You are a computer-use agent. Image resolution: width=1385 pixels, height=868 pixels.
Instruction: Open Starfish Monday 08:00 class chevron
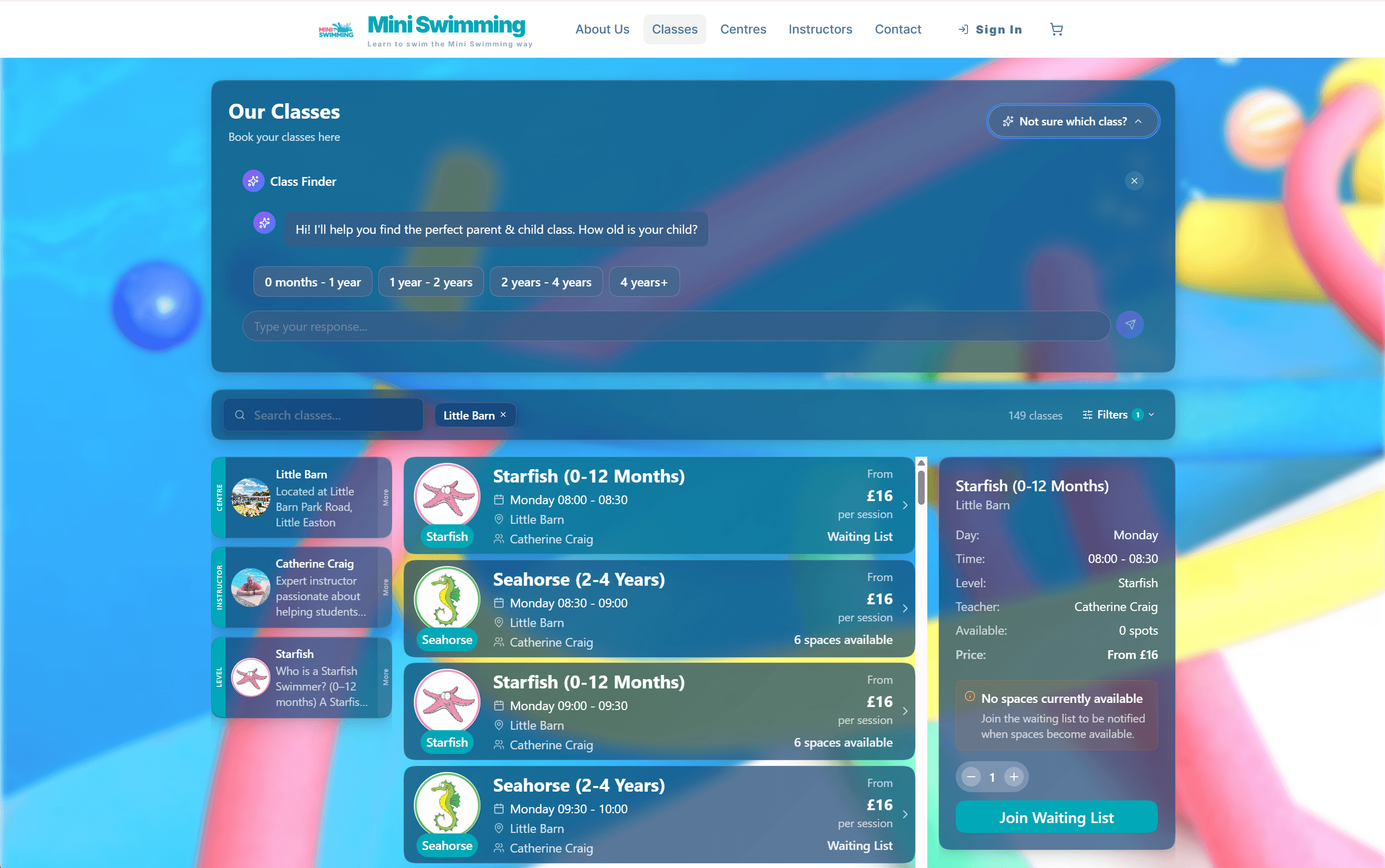905,505
